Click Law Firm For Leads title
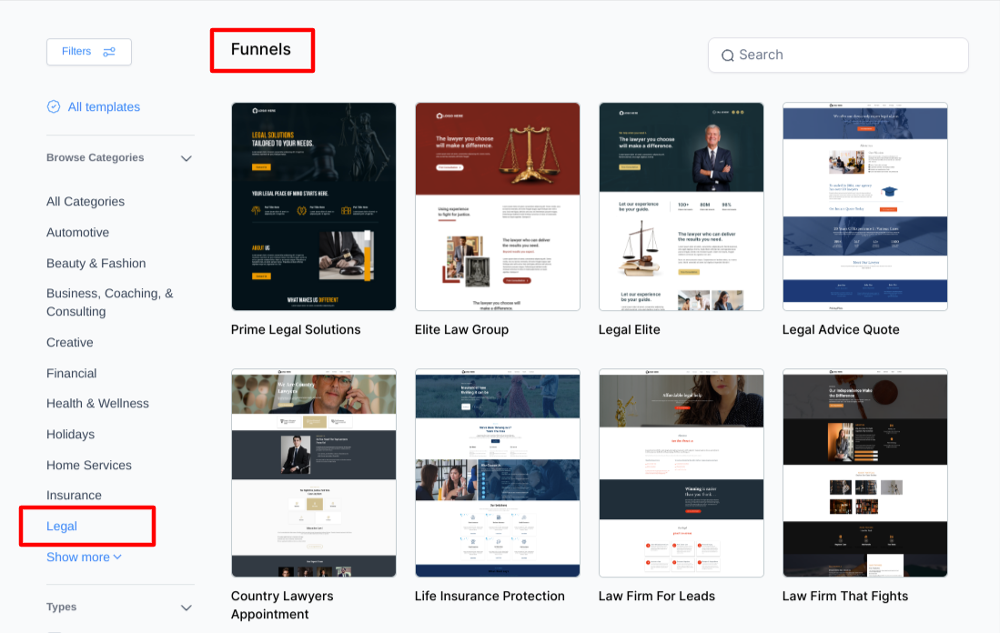The image size is (1000, 633). (x=657, y=596)
